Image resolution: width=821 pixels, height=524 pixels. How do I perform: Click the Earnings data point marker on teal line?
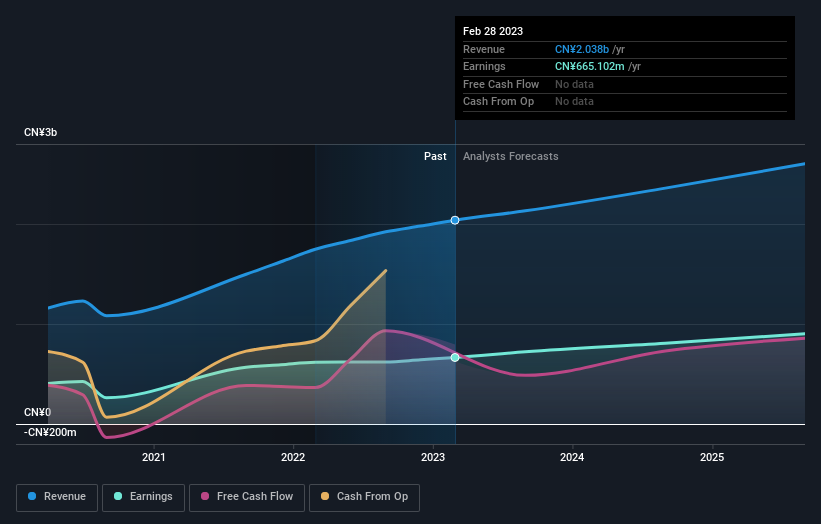click(x=455, y=358)
